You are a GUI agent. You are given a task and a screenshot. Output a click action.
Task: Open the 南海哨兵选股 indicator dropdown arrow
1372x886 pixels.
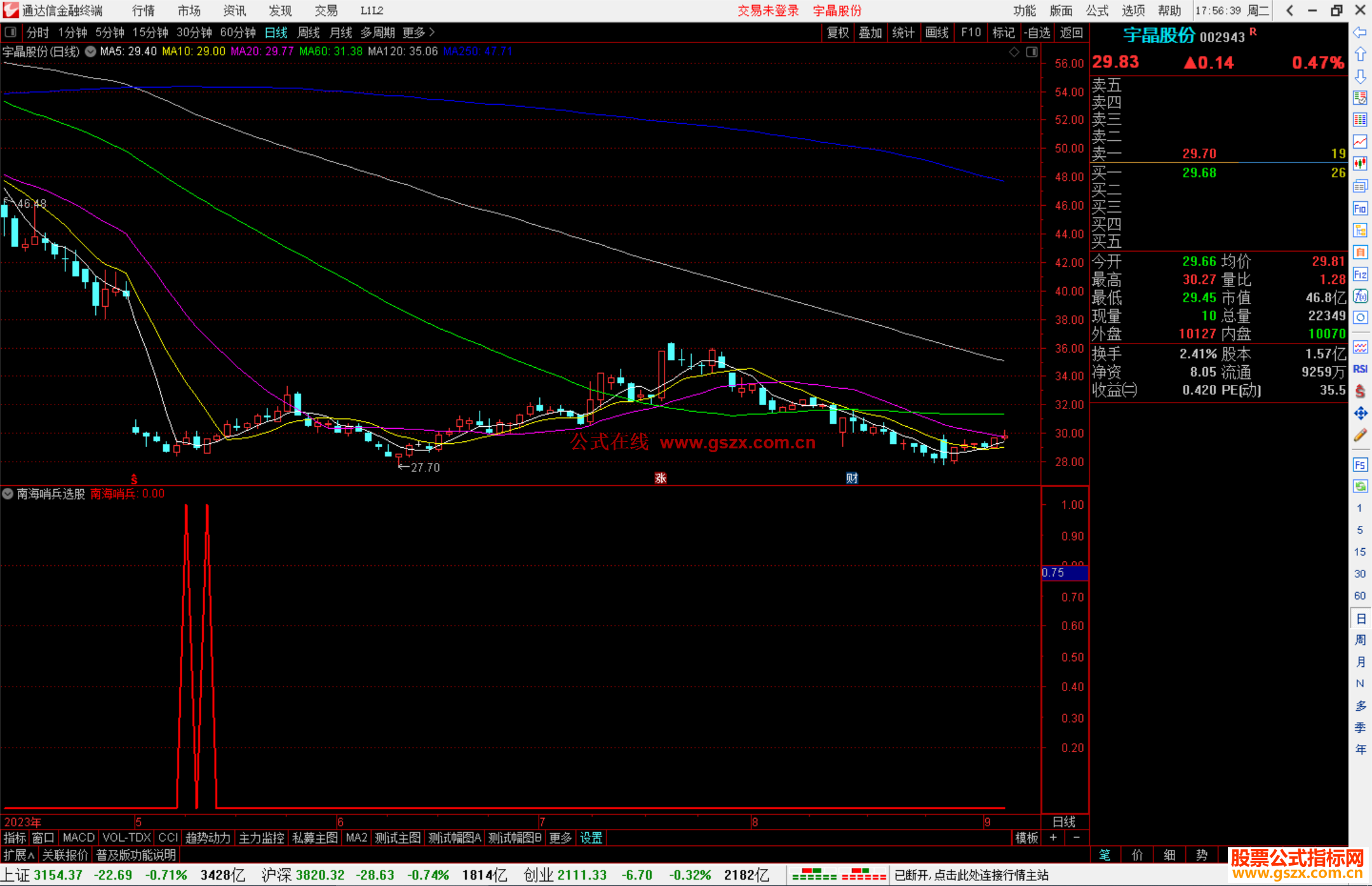[x=8, y=493]
